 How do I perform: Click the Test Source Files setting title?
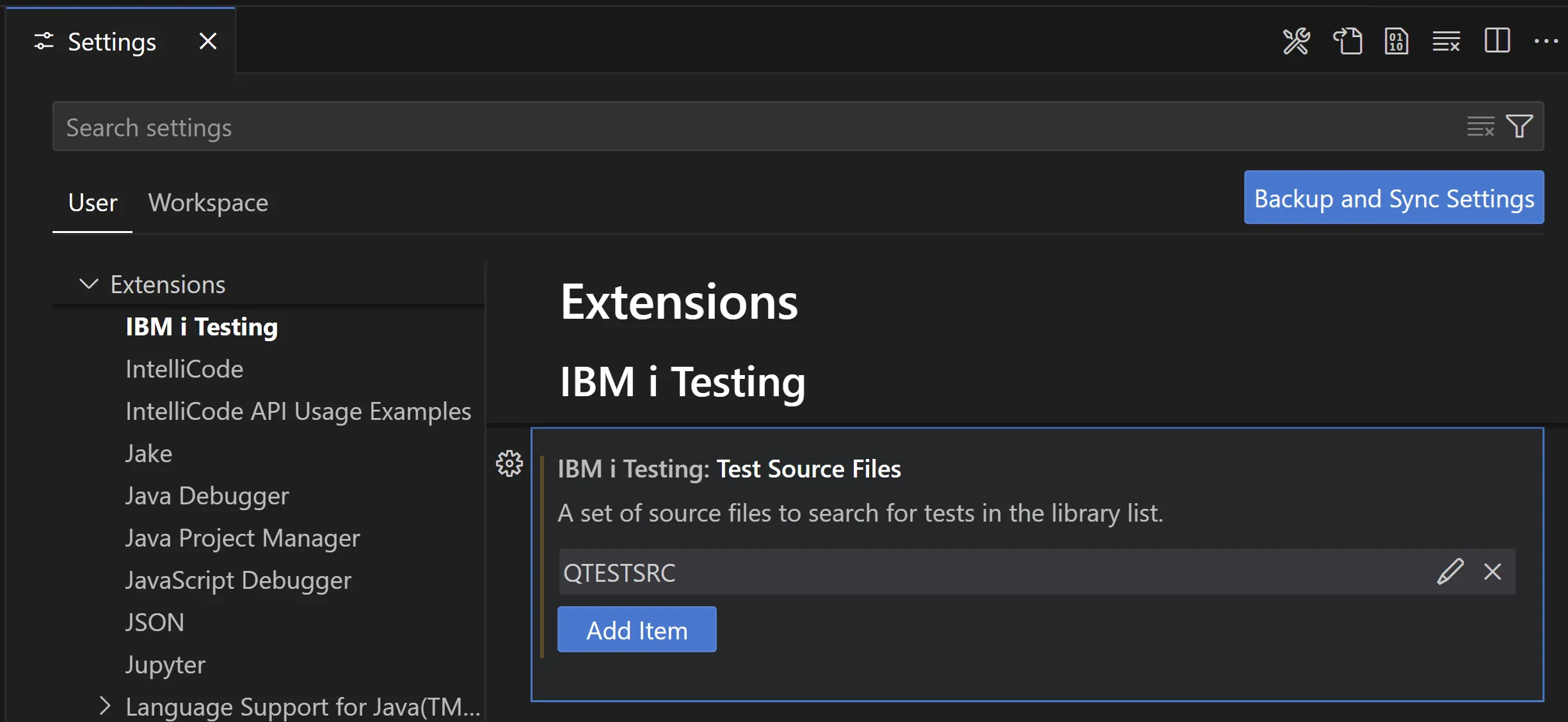(x=729, y=469)
